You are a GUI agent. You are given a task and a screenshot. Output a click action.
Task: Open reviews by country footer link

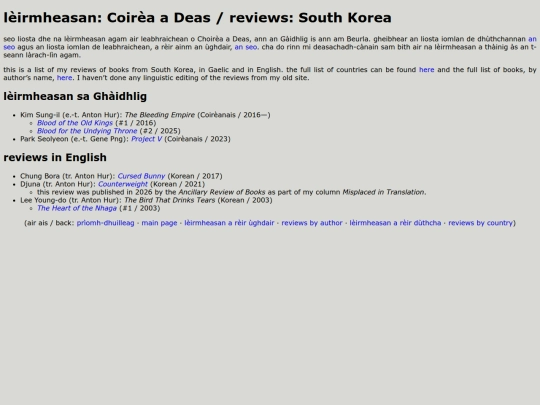click(480, 223)
